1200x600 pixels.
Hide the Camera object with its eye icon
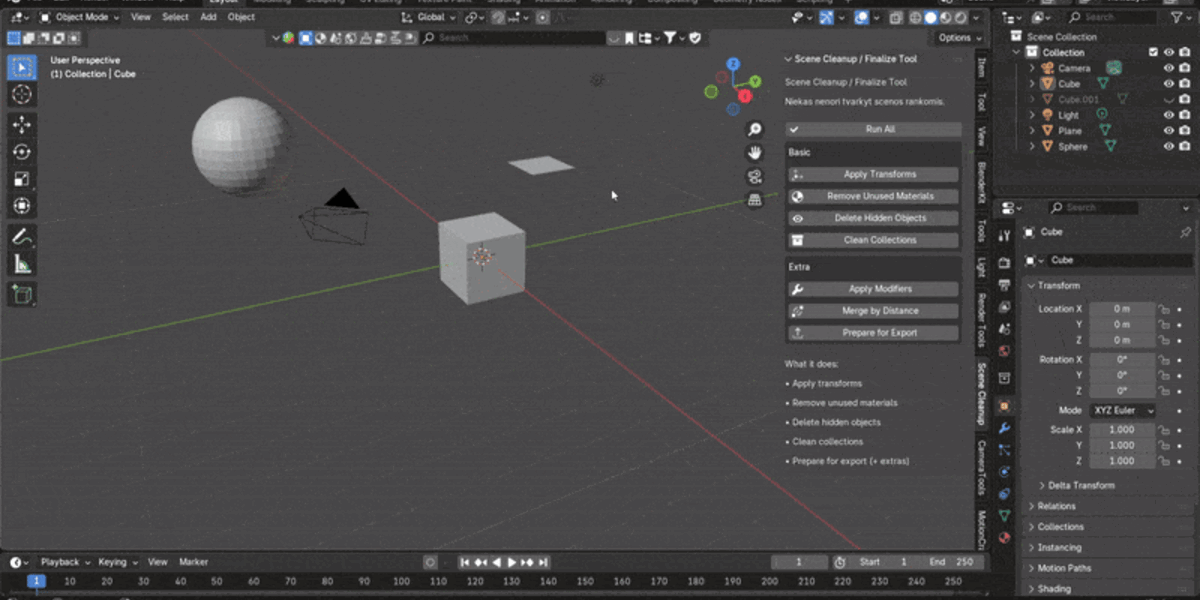tap(1168, 68)
